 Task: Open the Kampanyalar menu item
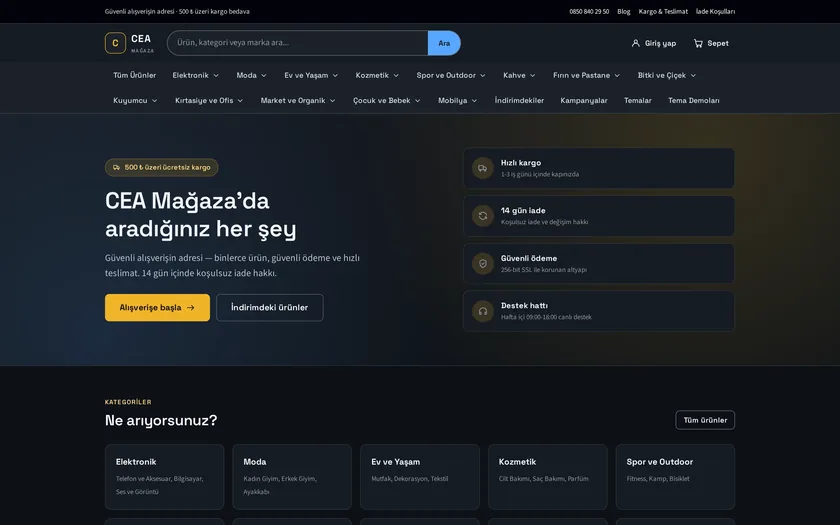click(583, 101)
